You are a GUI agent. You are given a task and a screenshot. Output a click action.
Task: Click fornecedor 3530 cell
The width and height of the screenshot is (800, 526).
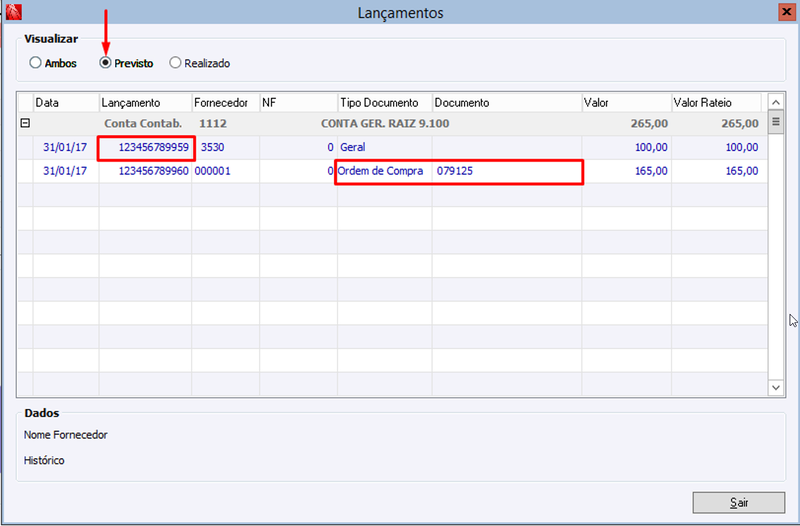[x=226, y=147]
